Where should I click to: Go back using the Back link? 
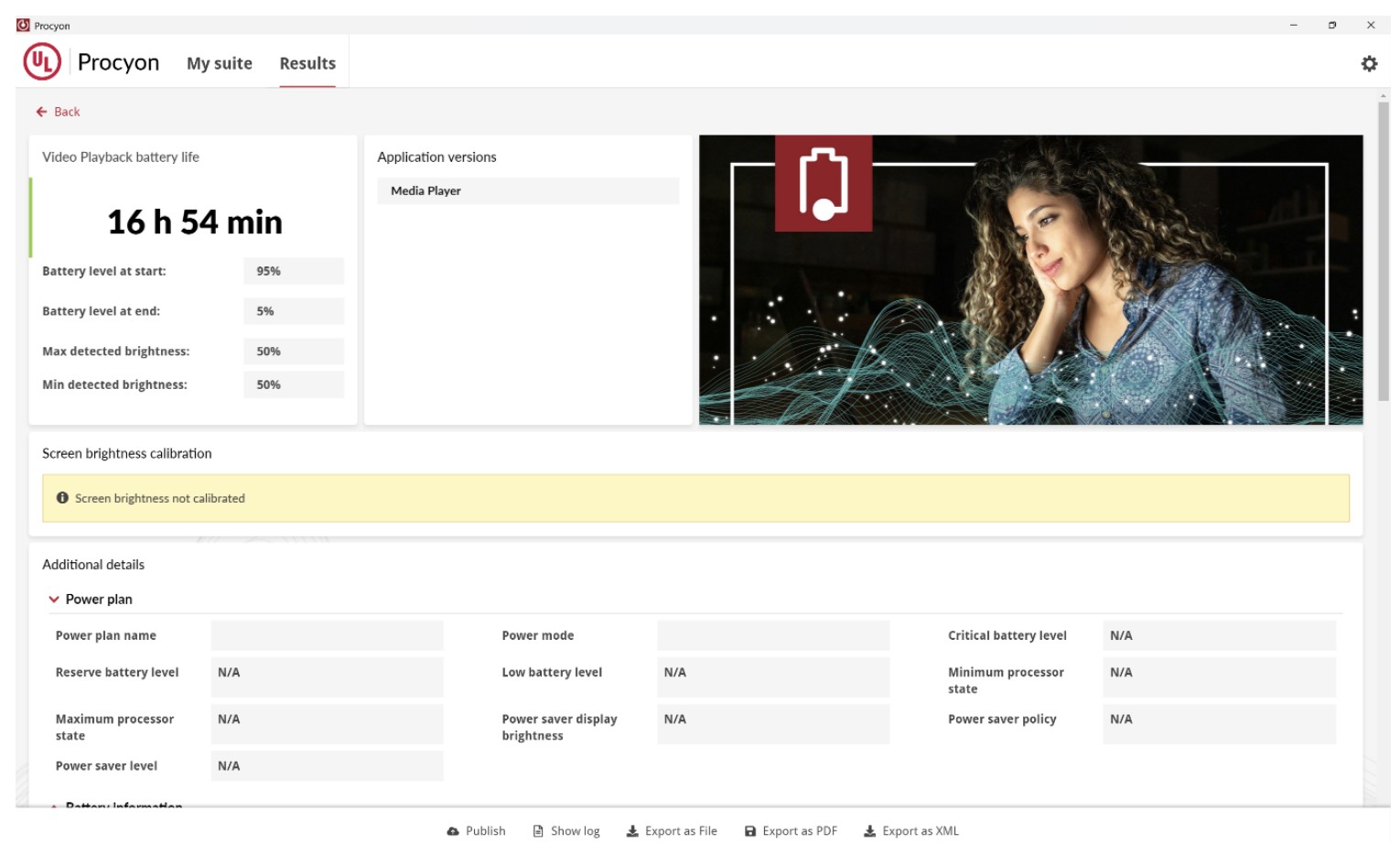[x=67, y=112]
